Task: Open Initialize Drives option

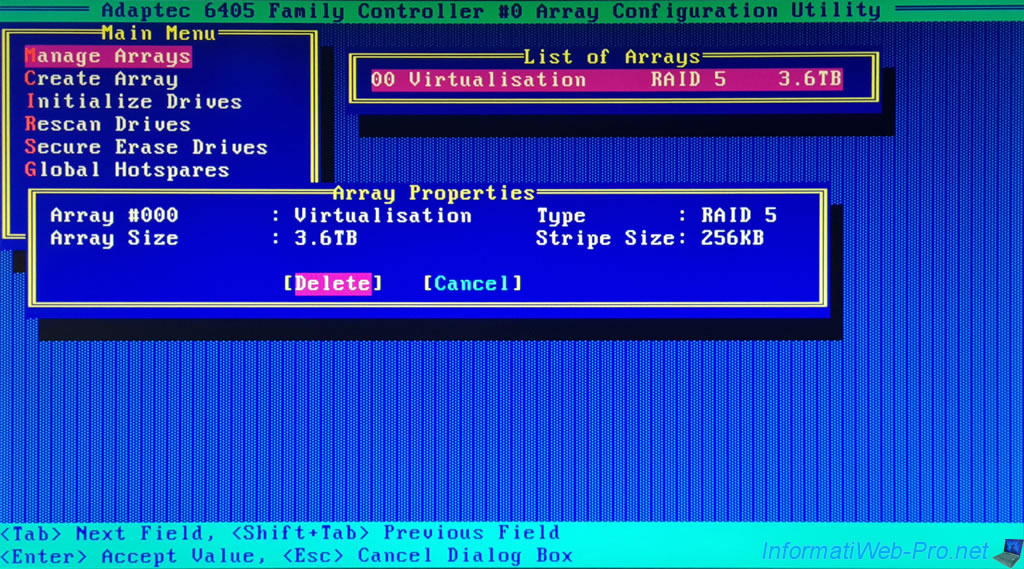Action: pyautogui.click(x=133, y=102)
